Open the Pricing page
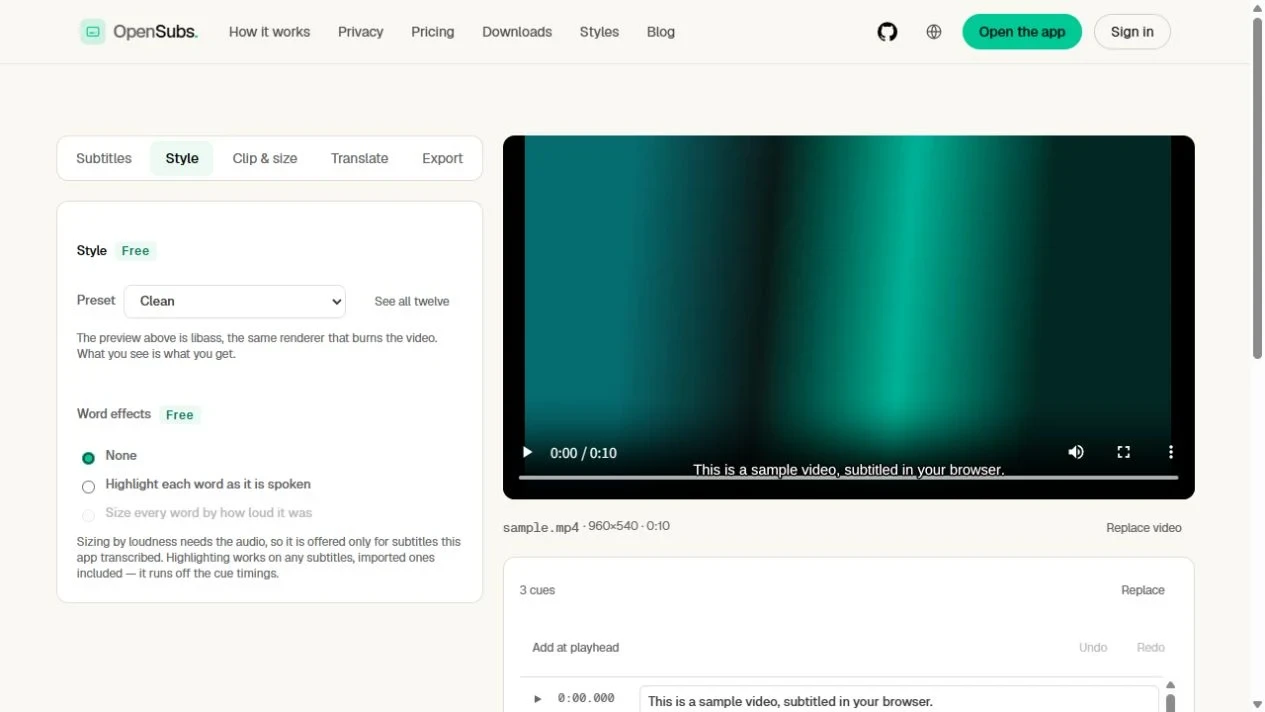This screenshot has width=1265, height=712. pyautogui.click(x=432, y=32)
